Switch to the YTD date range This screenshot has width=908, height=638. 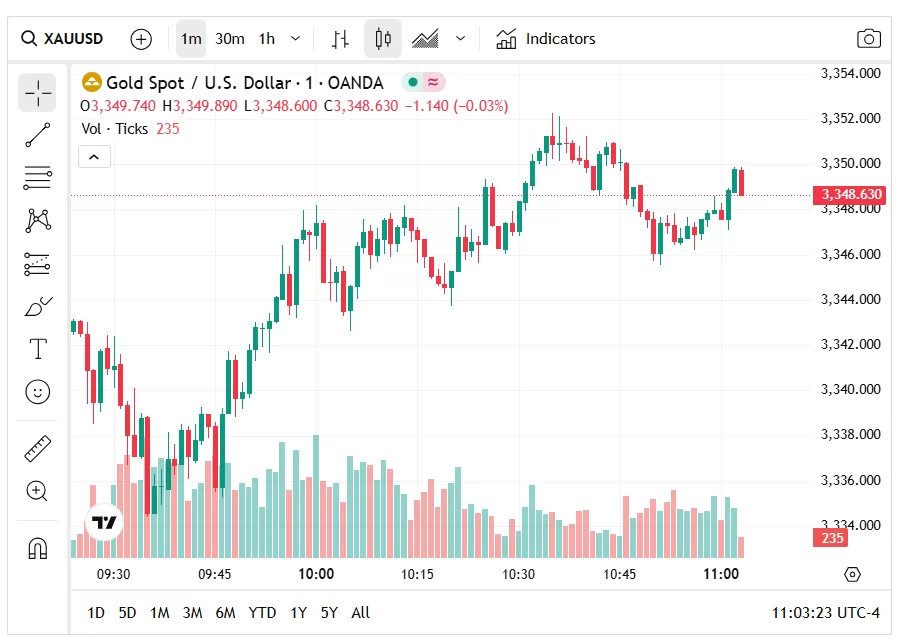tap(262, 612)
